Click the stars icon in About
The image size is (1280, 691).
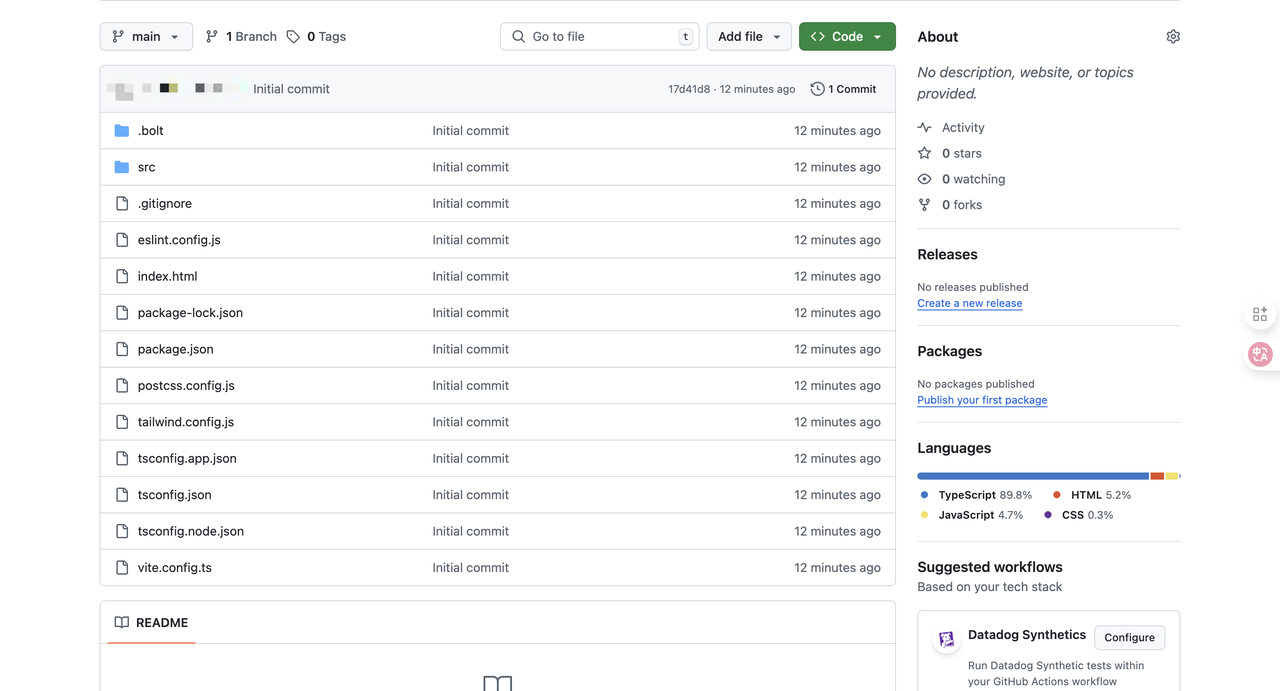click(924, 153)
